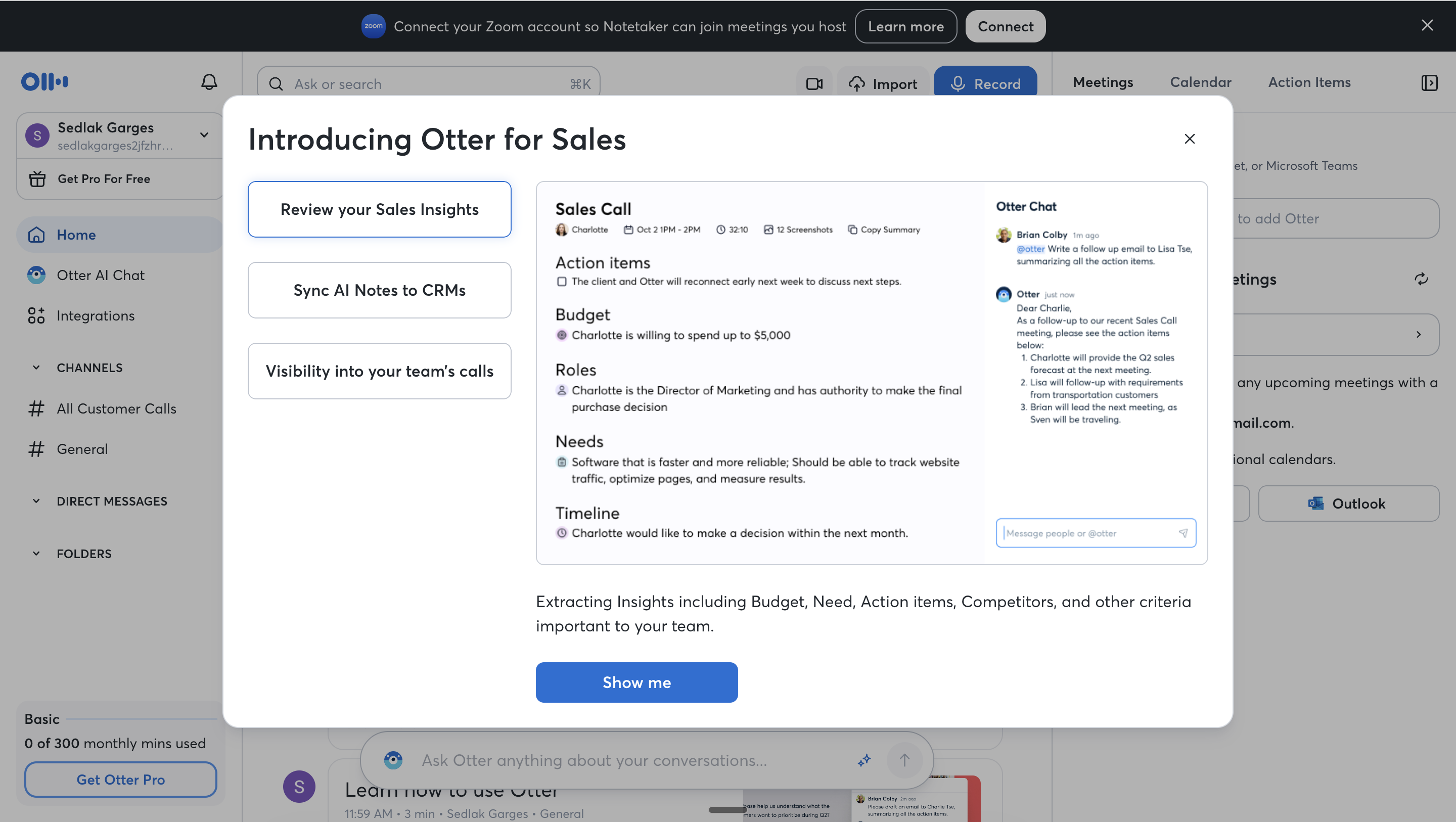Collapse the CHANNELS section

click(x=36, y=368)
